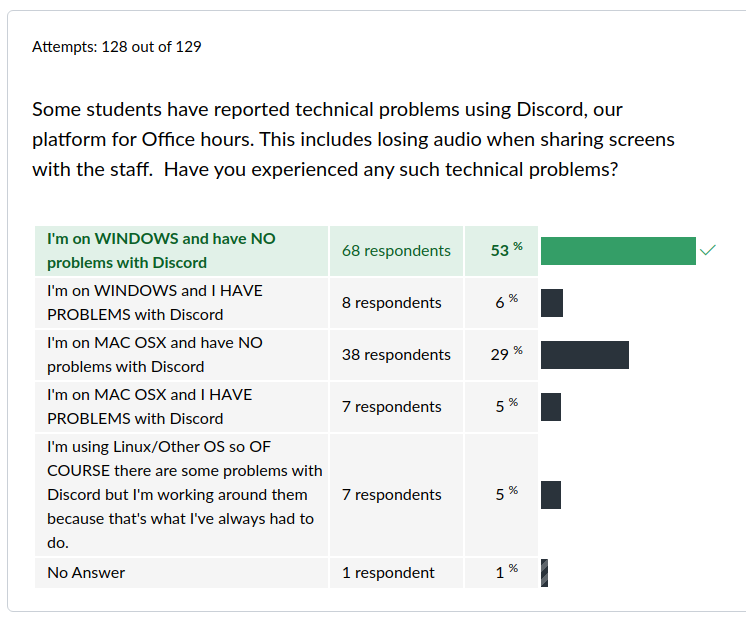
Task: Click the 29 % percentage cell
Action: pos(501,355)
